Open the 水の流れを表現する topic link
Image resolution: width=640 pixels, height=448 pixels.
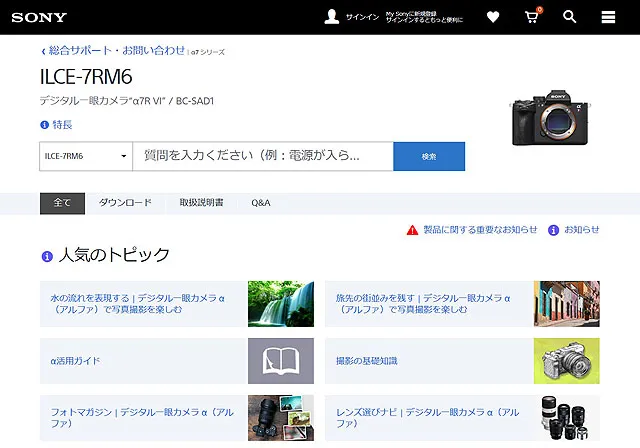click(138, 304)
